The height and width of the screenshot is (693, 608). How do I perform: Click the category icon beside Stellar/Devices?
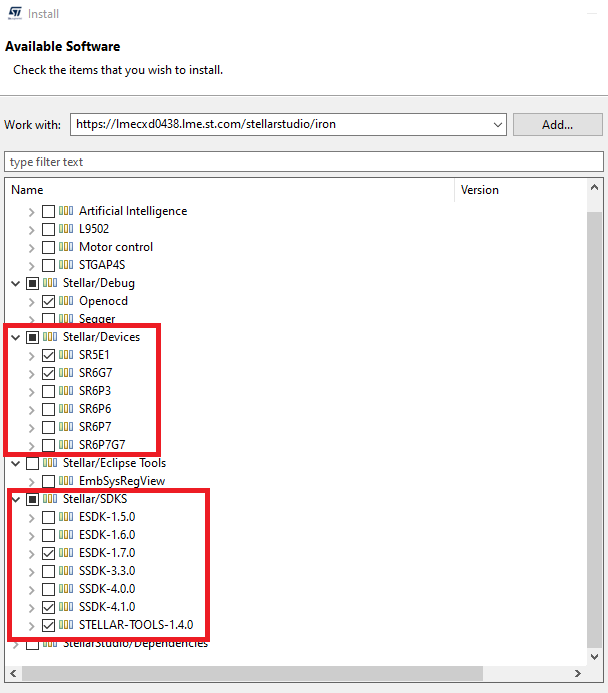point(50,337)
